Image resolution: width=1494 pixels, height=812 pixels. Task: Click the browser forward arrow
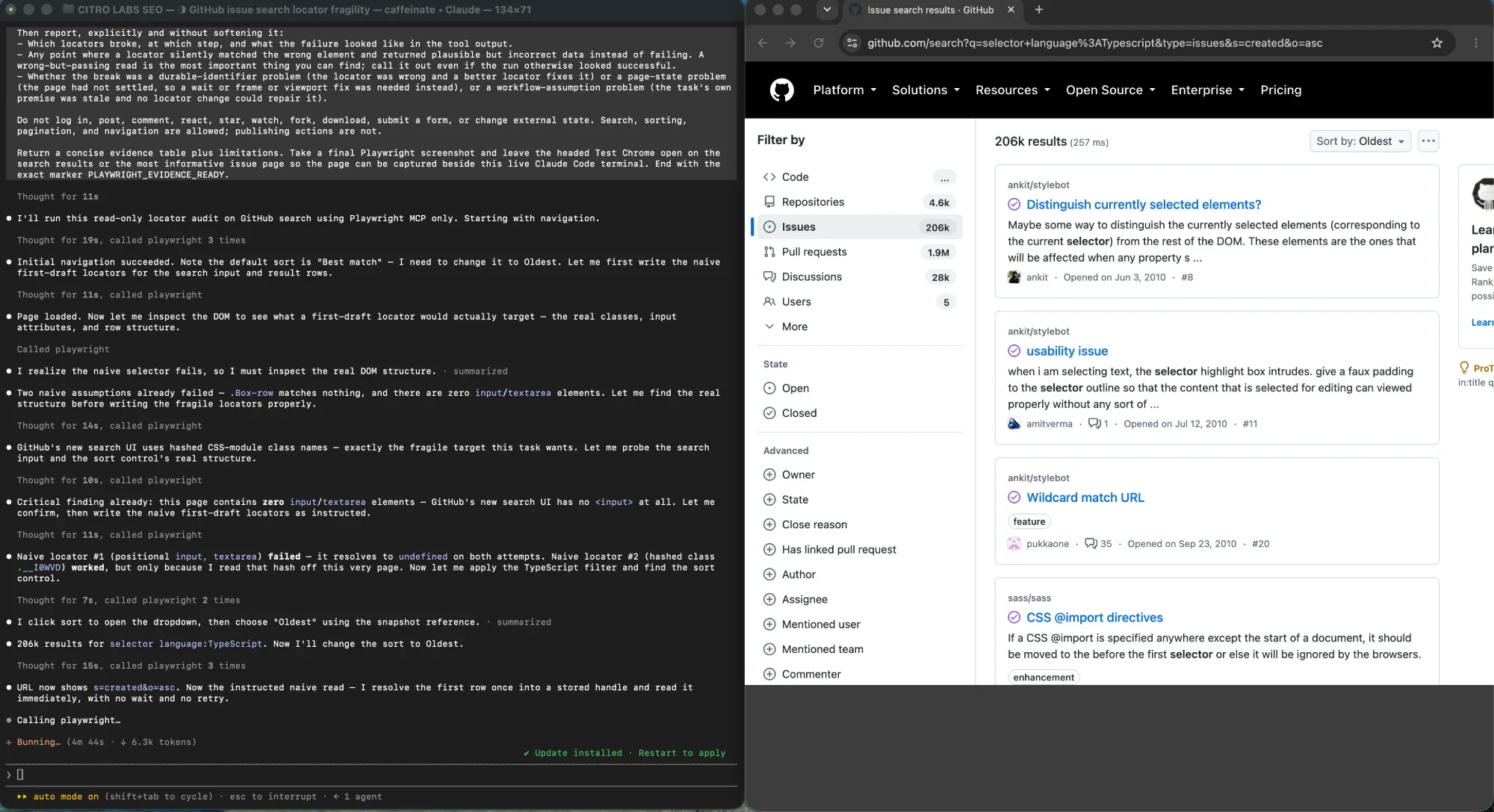point(790,43)
